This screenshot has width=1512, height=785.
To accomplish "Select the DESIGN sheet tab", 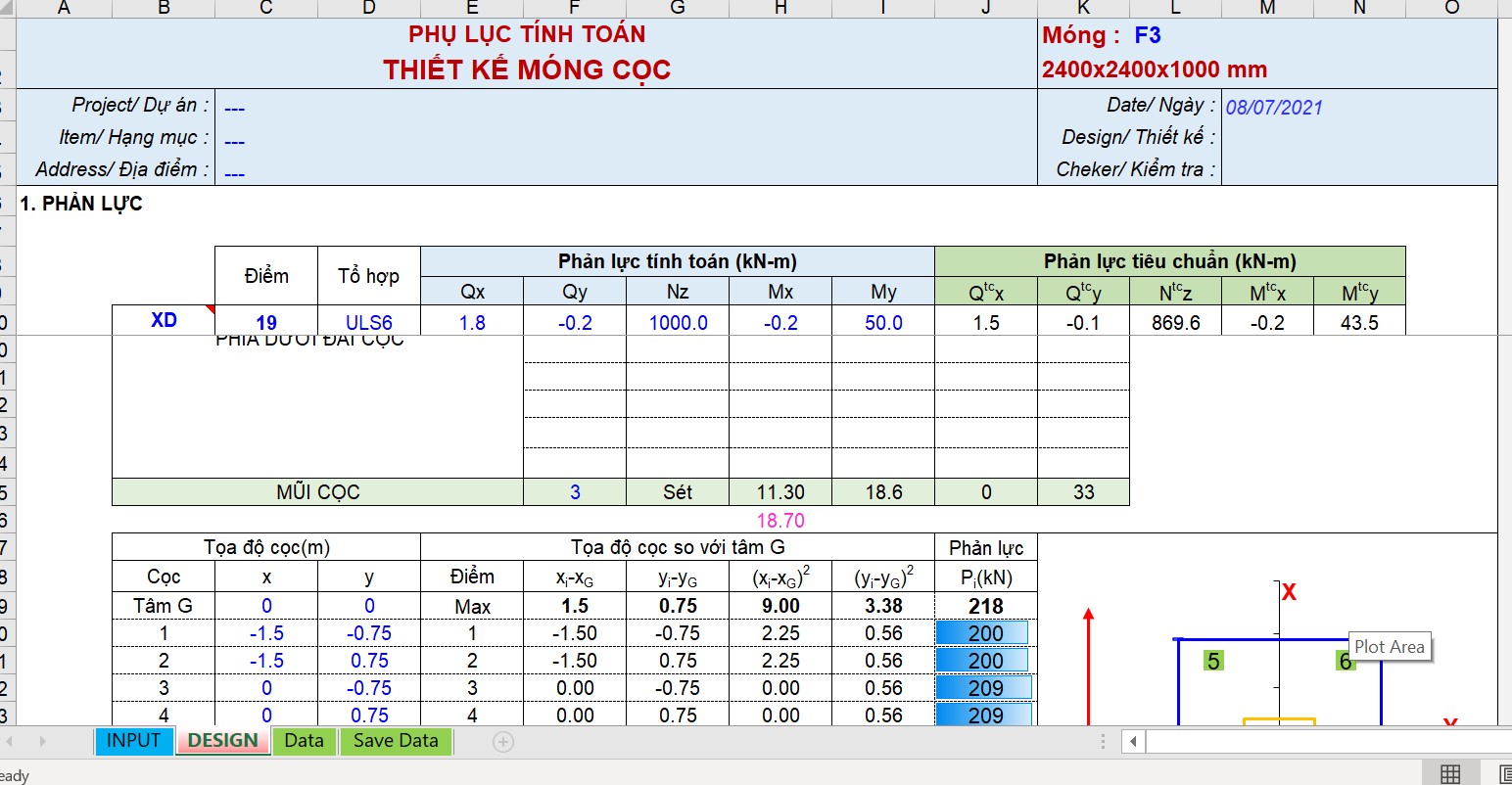I will [222, 741].
